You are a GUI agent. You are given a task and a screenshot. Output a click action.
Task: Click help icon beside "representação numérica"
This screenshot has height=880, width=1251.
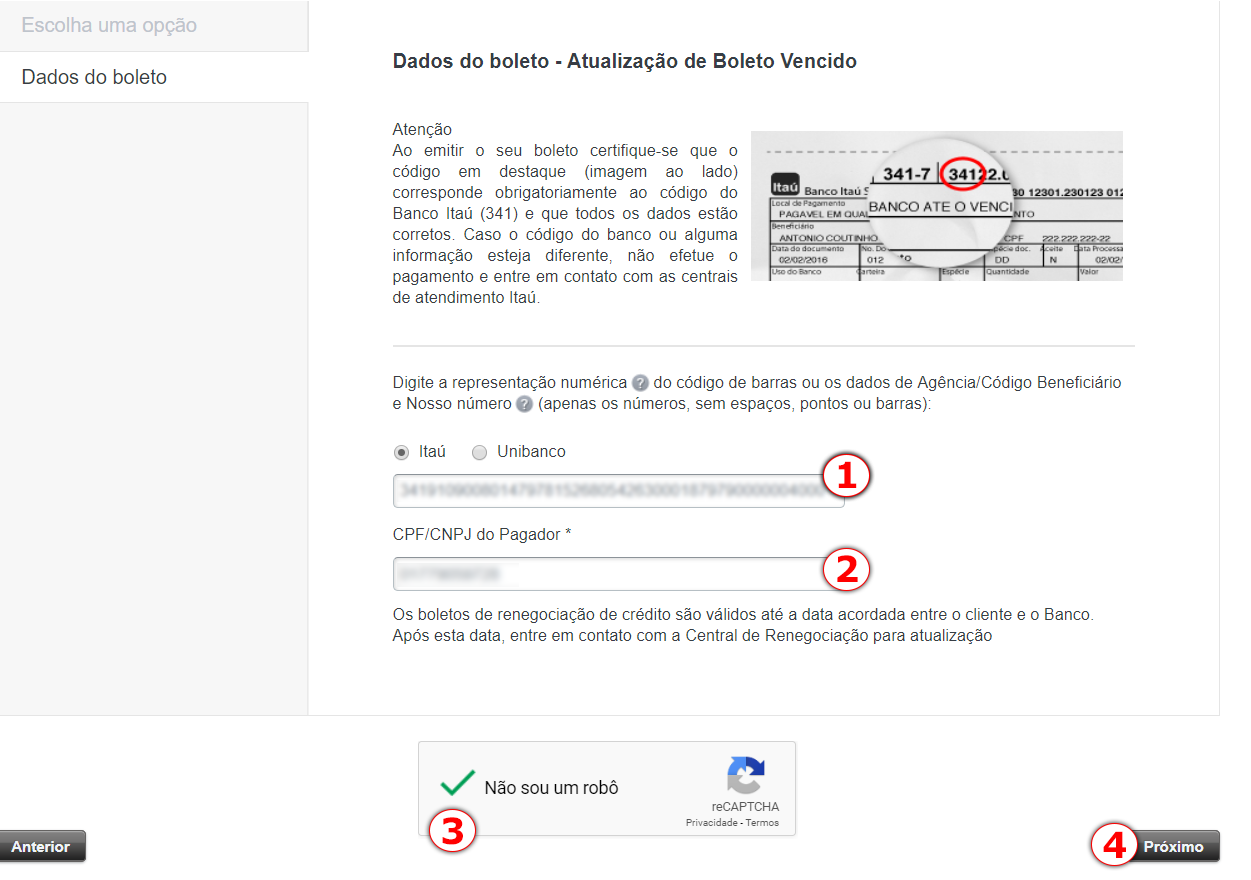pyautogui.click(x=640, y=383)
